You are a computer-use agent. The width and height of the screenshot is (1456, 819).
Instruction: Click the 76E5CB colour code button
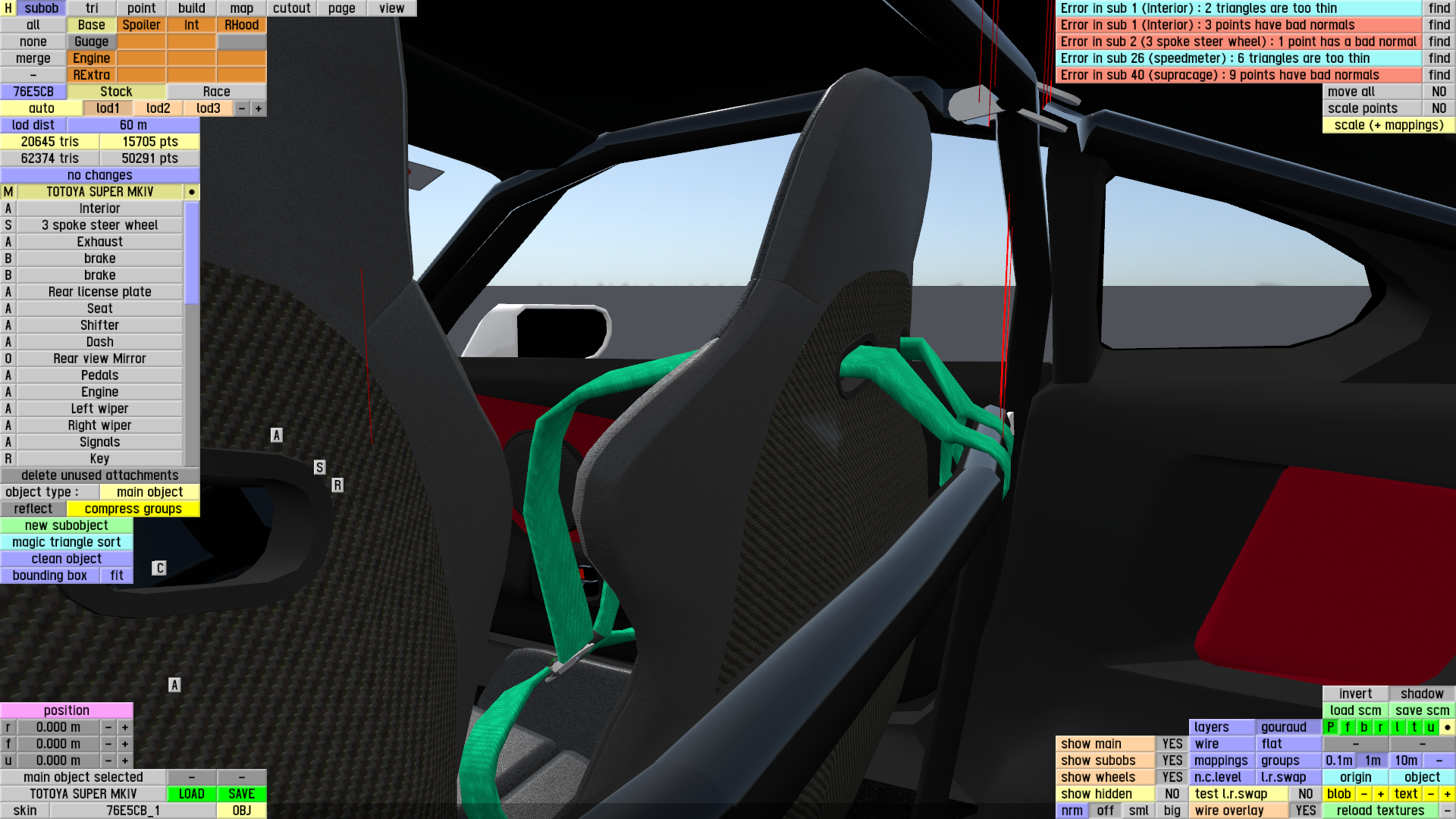tap(33, 92)
